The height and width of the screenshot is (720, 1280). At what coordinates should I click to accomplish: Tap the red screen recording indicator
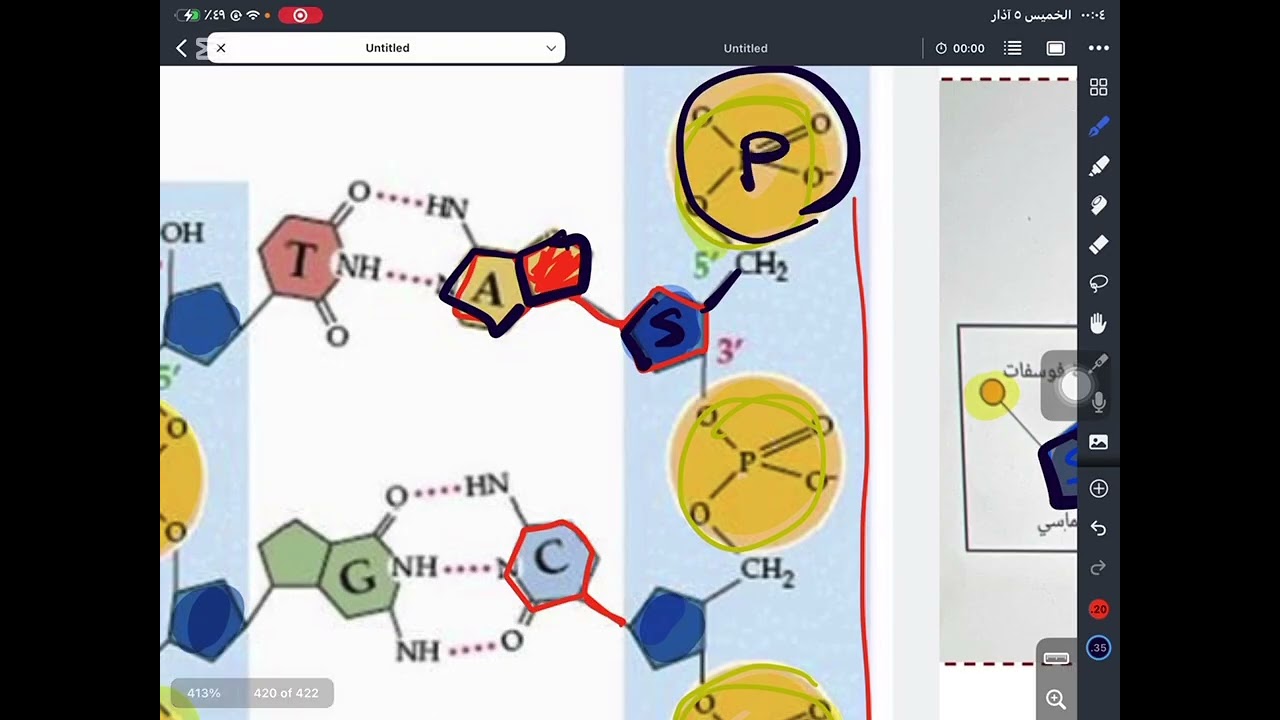(x=300, y=15)
